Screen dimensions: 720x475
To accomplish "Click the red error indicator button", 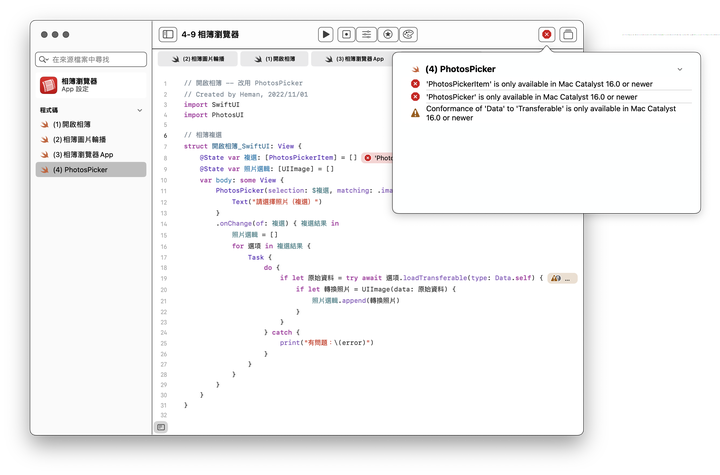I will [x=546, y=34].
